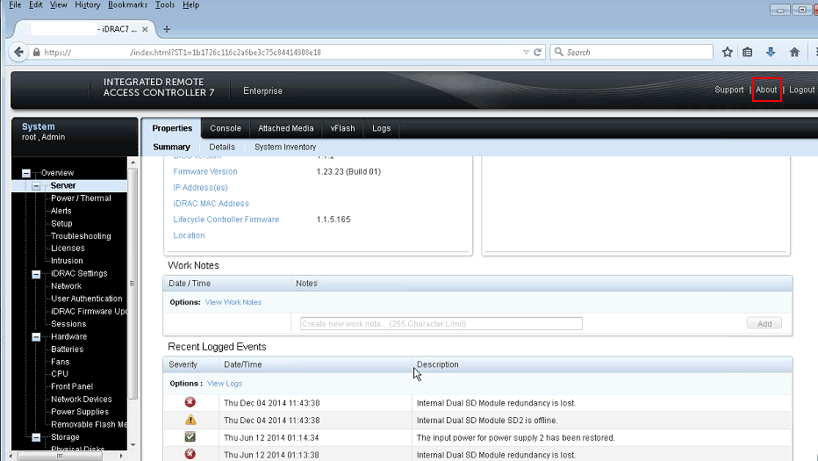Screen dimensions: 818x461
Task: Open the View Work Notes link
Action: pos(233,302)
